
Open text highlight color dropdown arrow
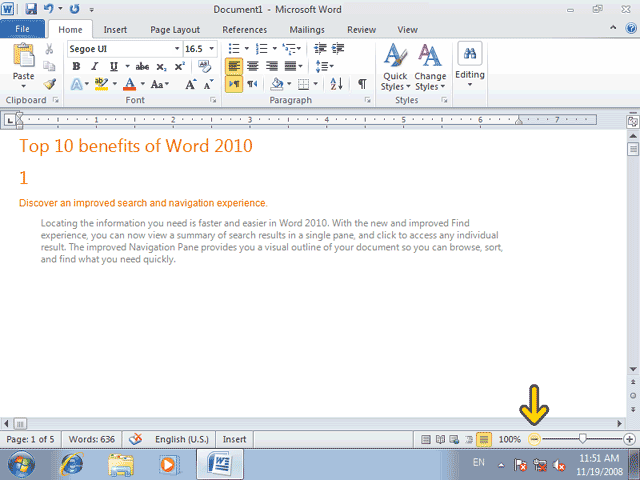click(115, 84)
